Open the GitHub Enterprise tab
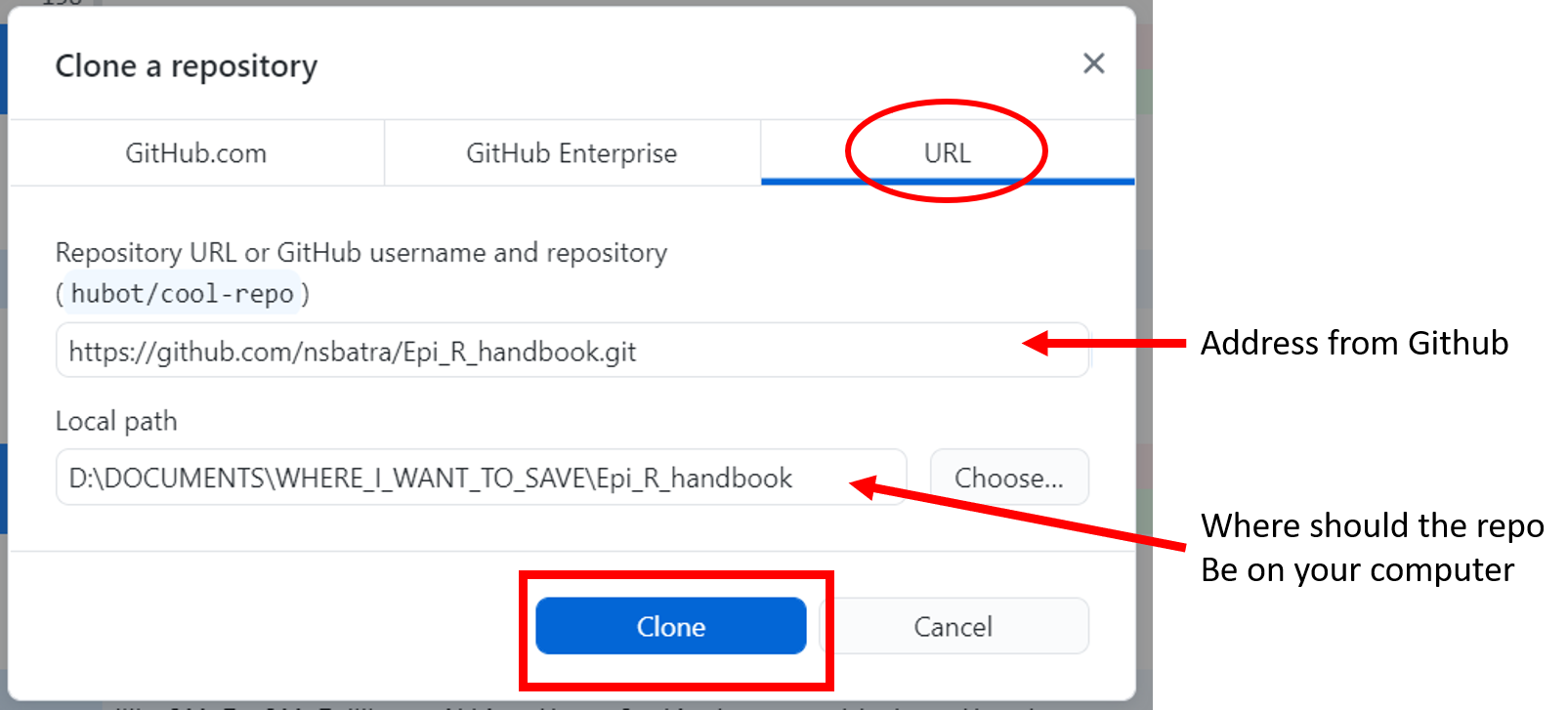Screen dimensions: 1568x710 tap(572, 153)
